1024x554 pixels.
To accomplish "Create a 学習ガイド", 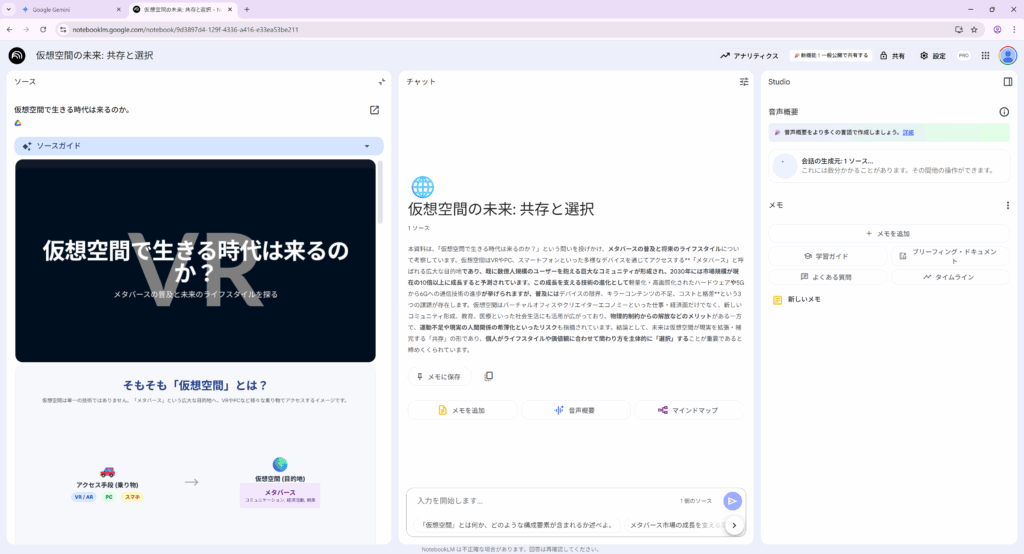I will point(827,256).
